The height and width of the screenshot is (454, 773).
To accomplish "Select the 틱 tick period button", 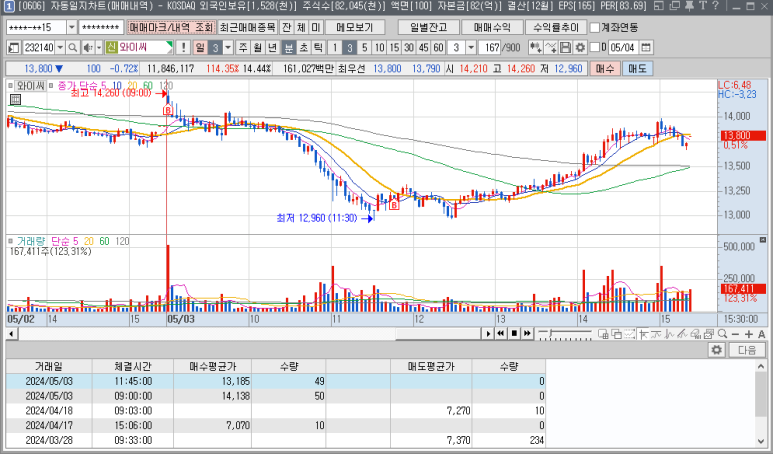I will [318, 47].
